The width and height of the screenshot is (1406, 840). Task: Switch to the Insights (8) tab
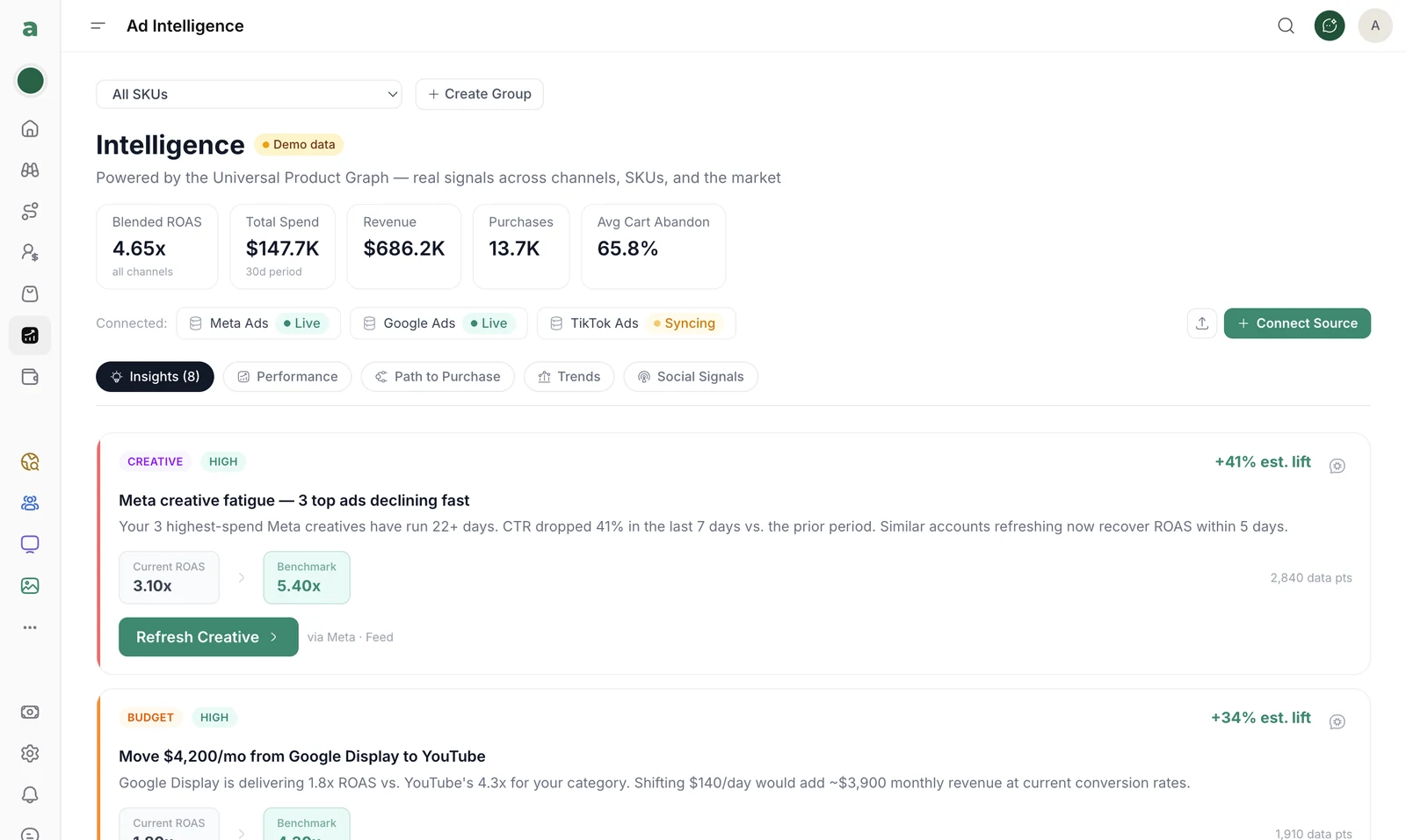tap(155, 376)
